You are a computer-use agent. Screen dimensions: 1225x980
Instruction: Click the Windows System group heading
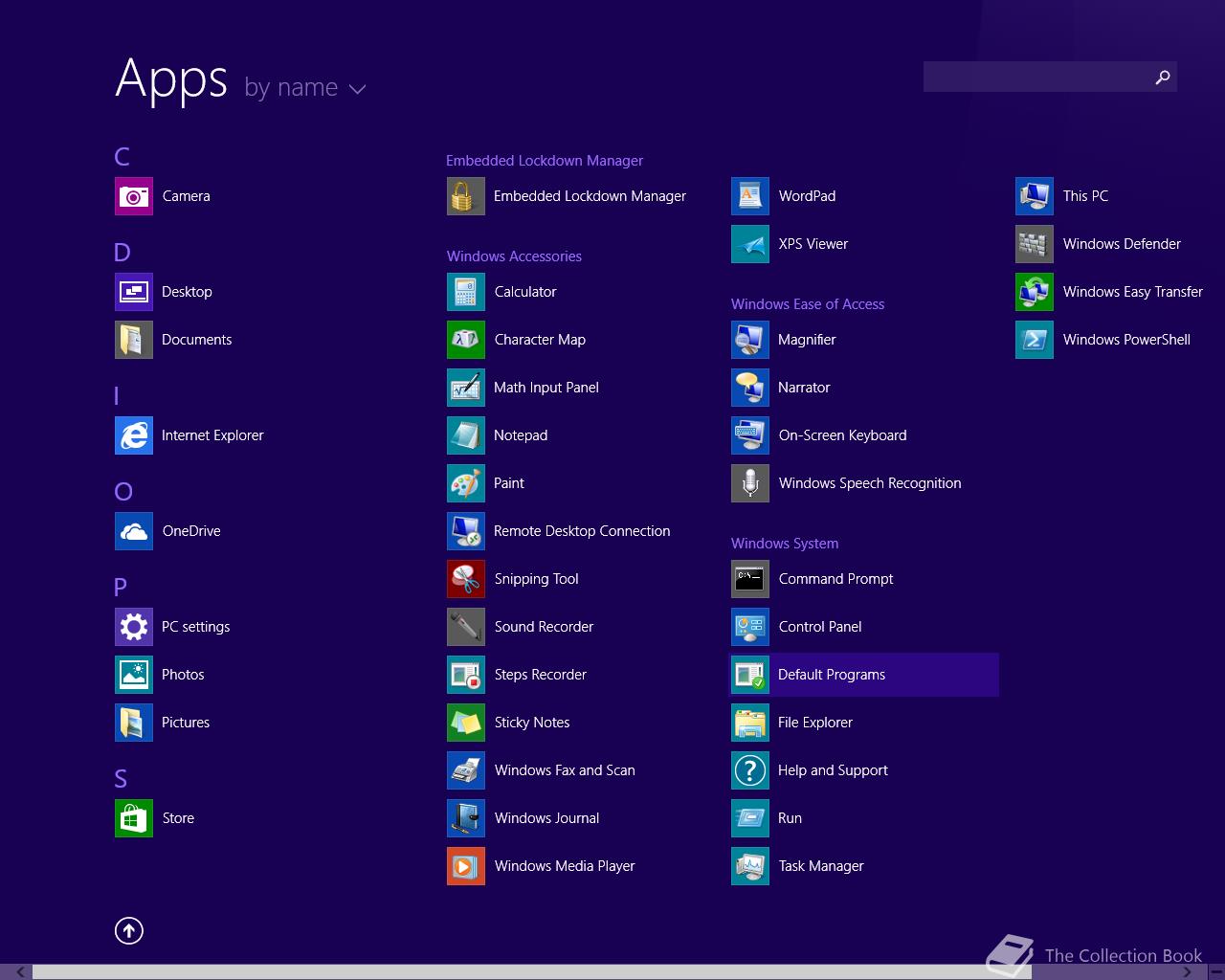pyautogui.click(x=785, y=544)
